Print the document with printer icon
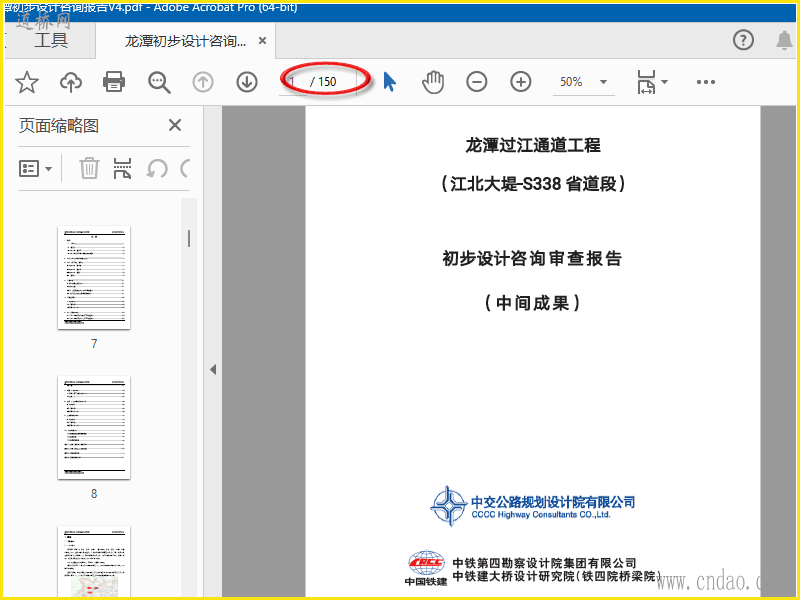The width and height of the screenshot is (800, 600). pyautogui.click(x=114, y=82)
